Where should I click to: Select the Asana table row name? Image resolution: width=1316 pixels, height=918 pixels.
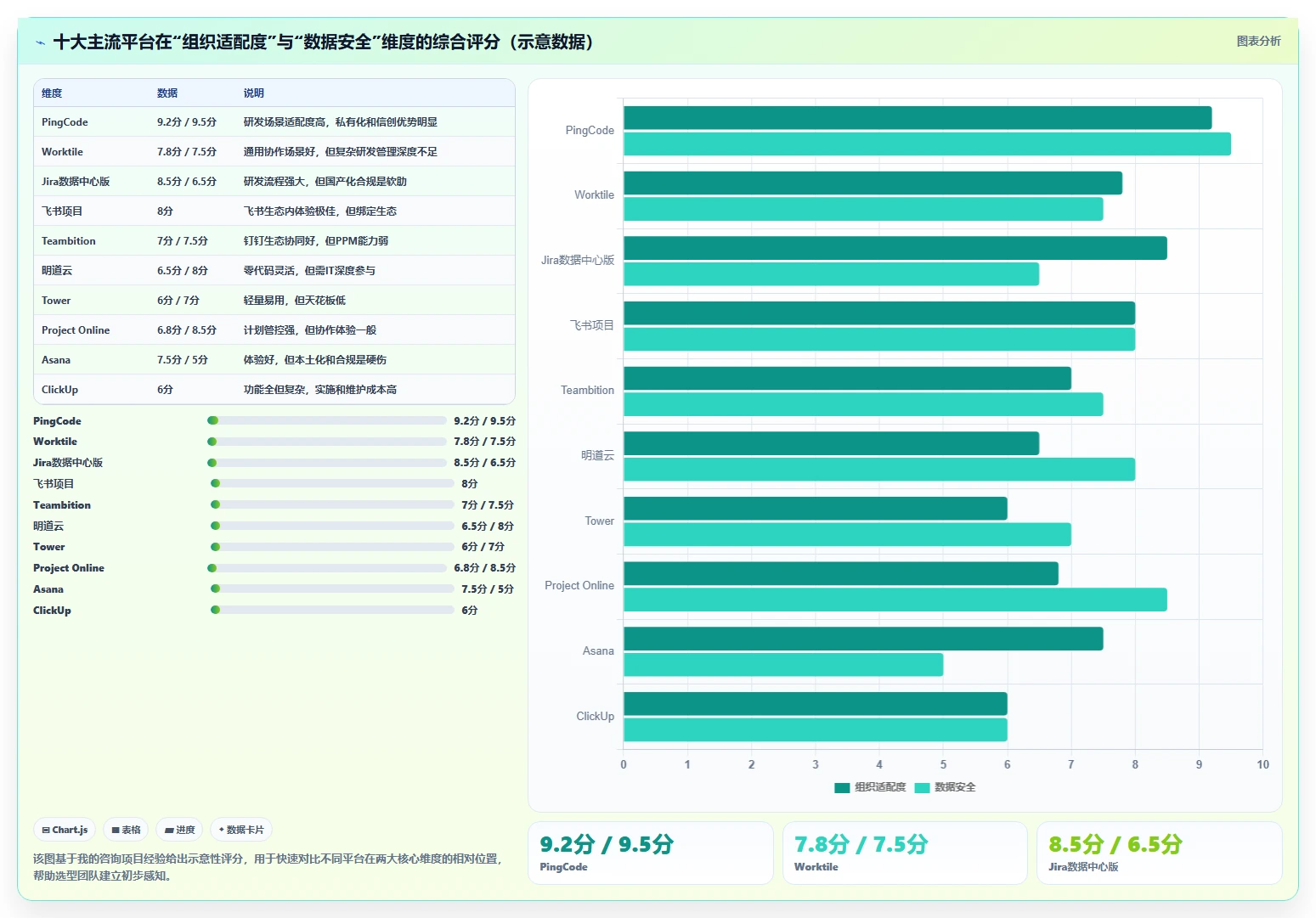(56, 360)
